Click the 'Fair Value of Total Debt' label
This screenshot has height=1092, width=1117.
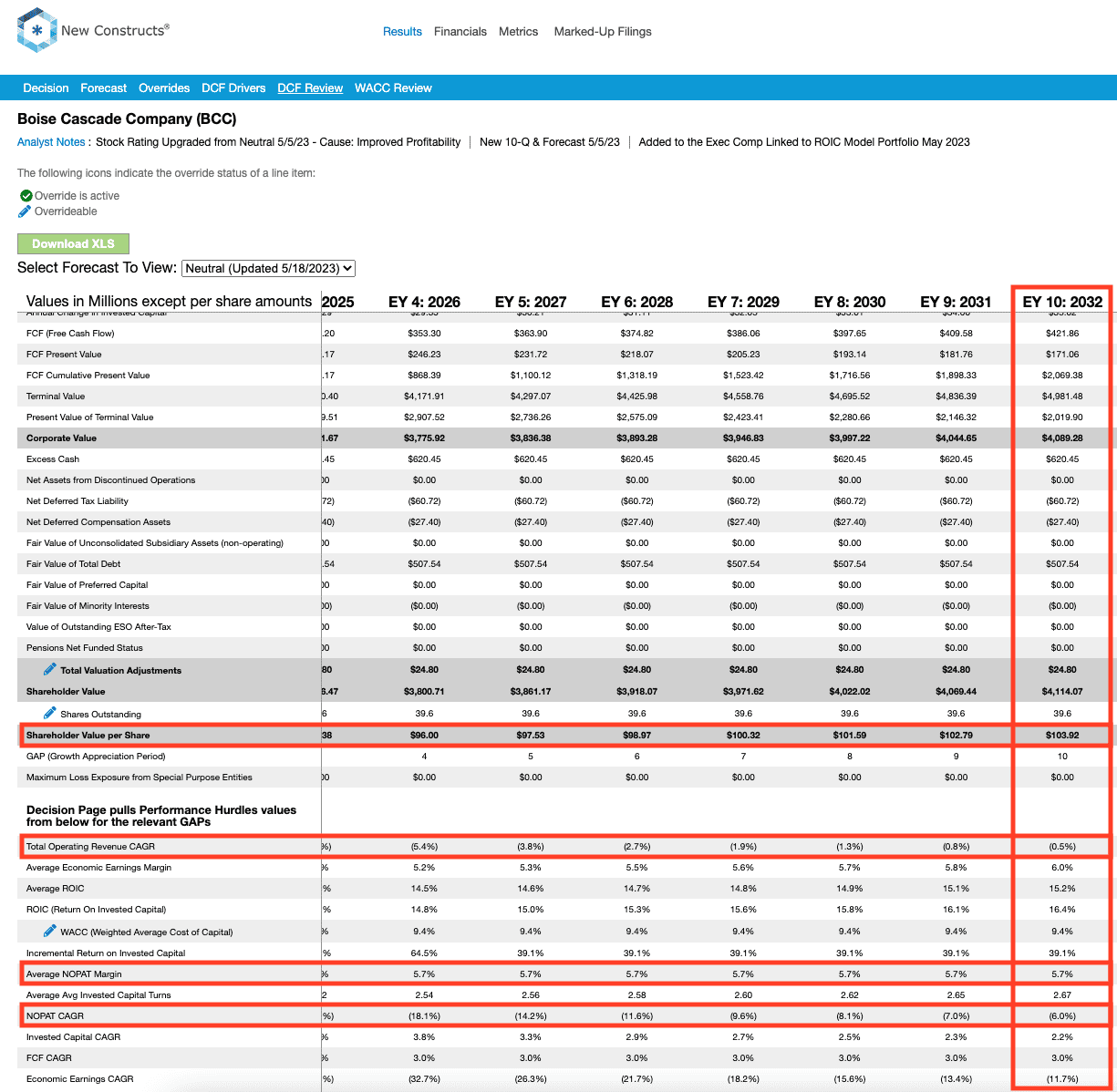[x=73, y=564]
